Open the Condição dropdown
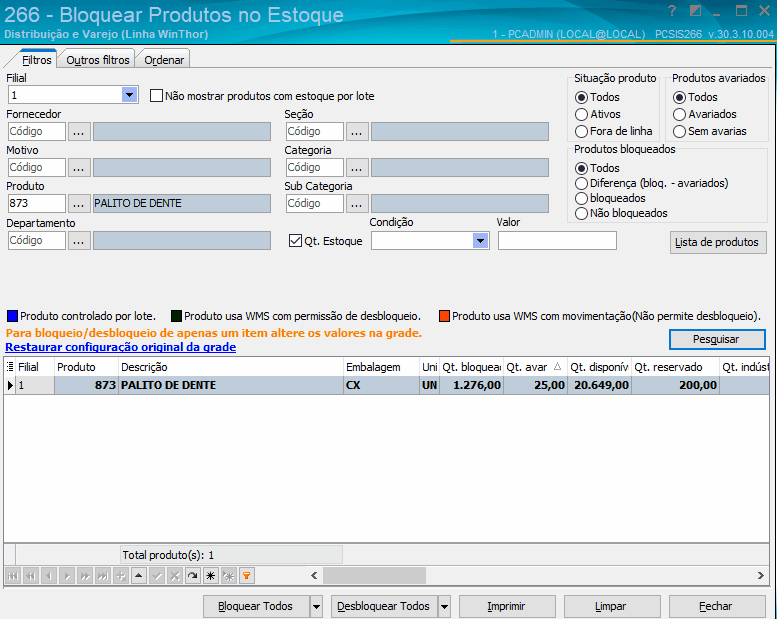Viewport: 777px width, 619px height. (x=480, y=241)
